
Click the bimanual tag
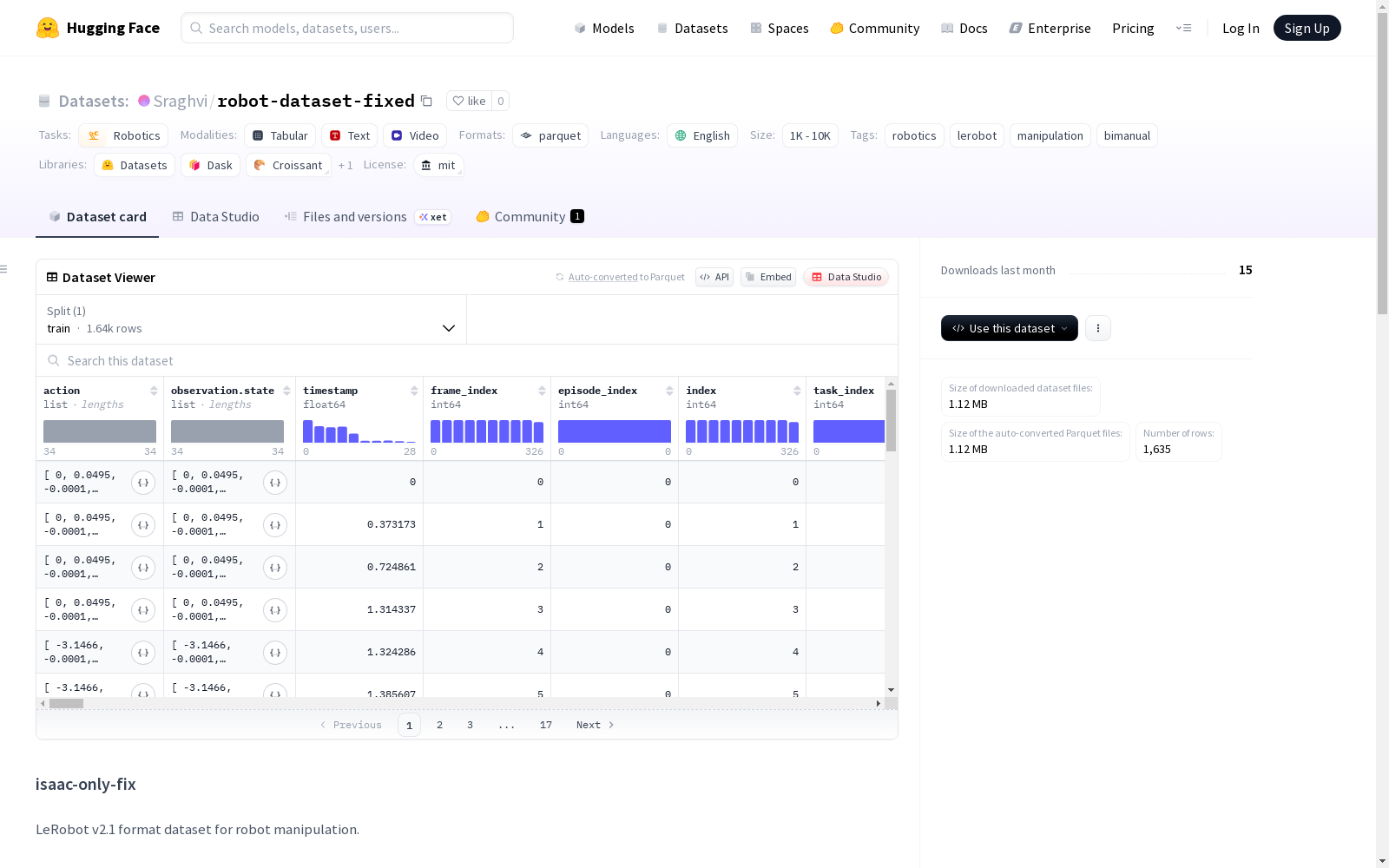1127,135
